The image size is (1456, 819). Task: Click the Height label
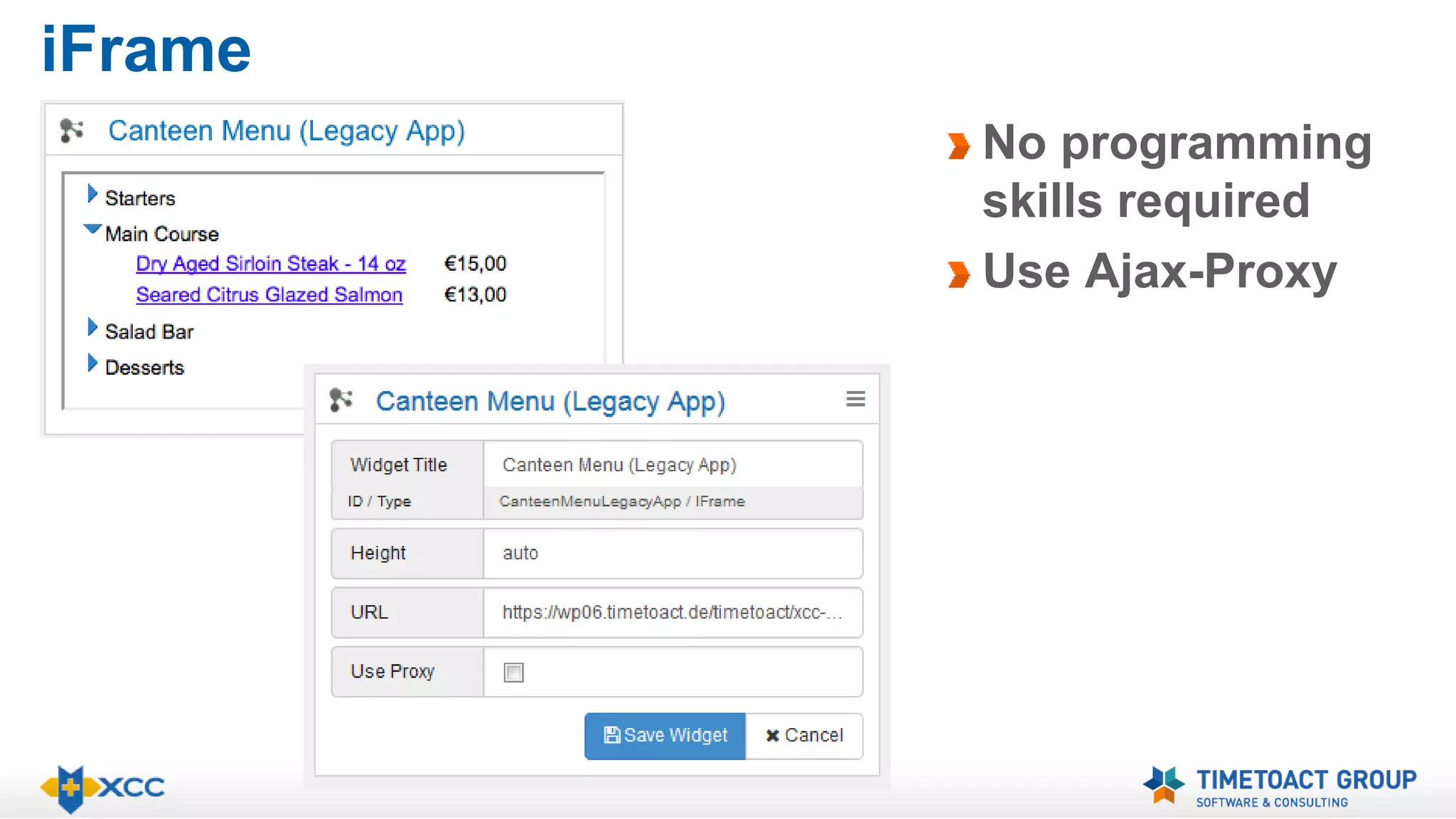tap(378, 553)
